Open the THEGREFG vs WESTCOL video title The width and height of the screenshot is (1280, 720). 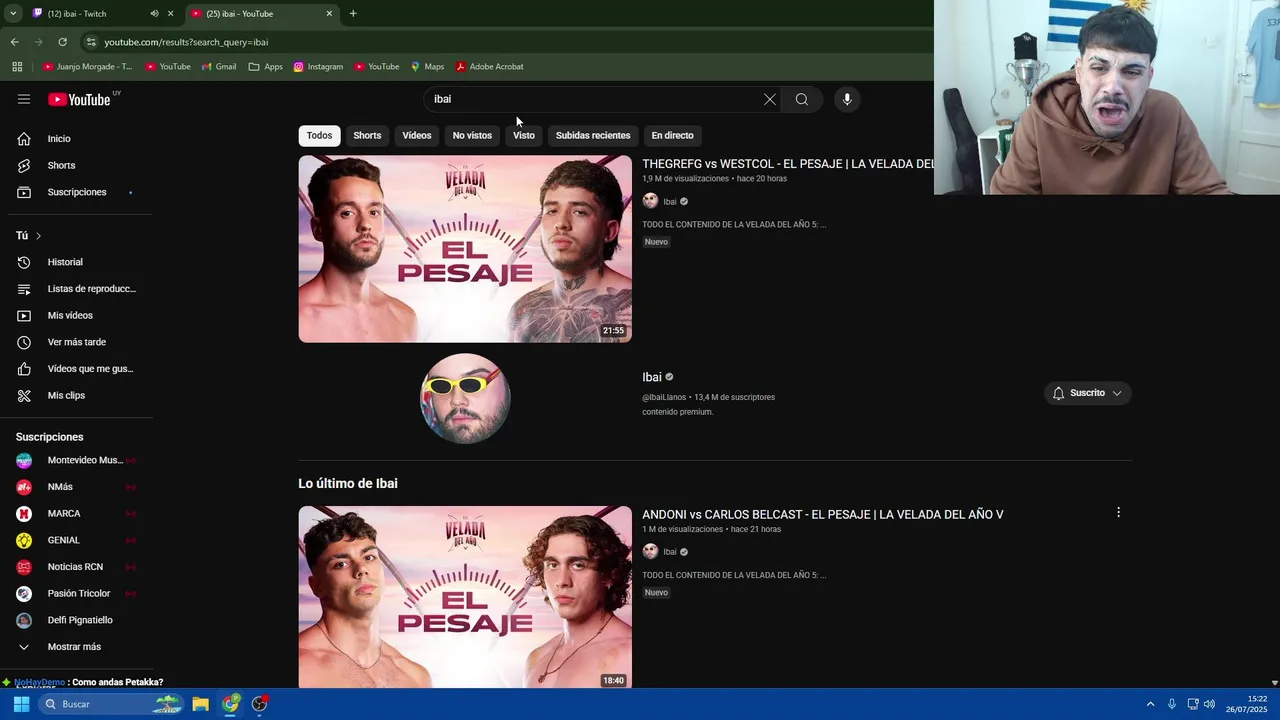click(788, 164)
